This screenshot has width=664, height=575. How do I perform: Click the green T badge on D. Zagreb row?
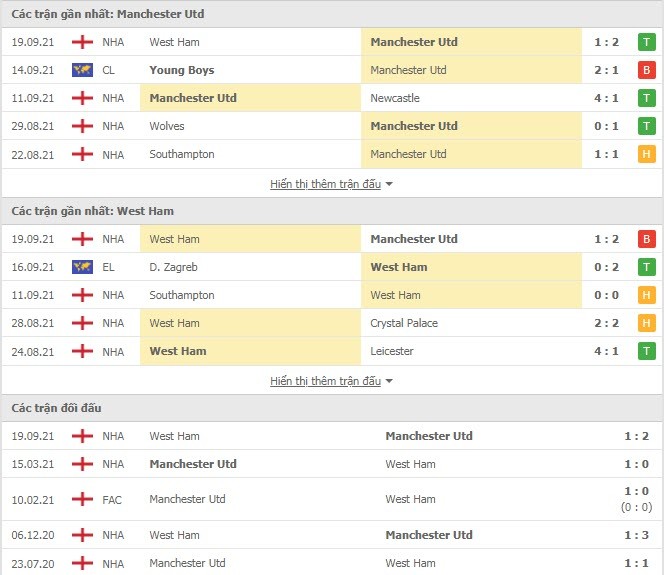pyautogui.click(x=646, y=267)
